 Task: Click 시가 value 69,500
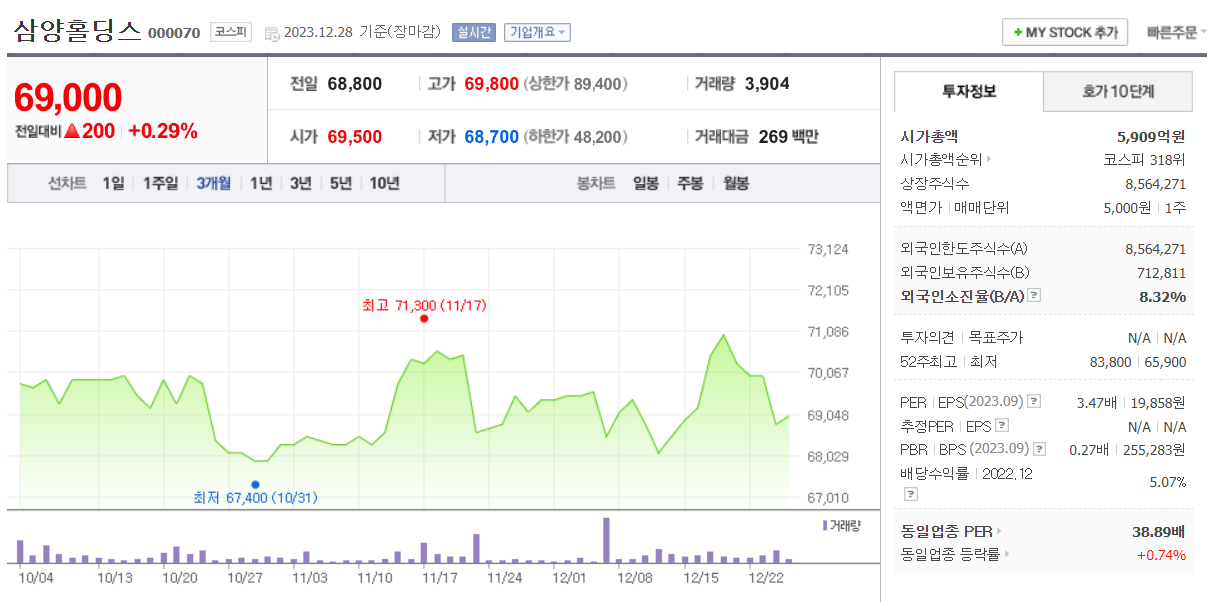(355, 137)
